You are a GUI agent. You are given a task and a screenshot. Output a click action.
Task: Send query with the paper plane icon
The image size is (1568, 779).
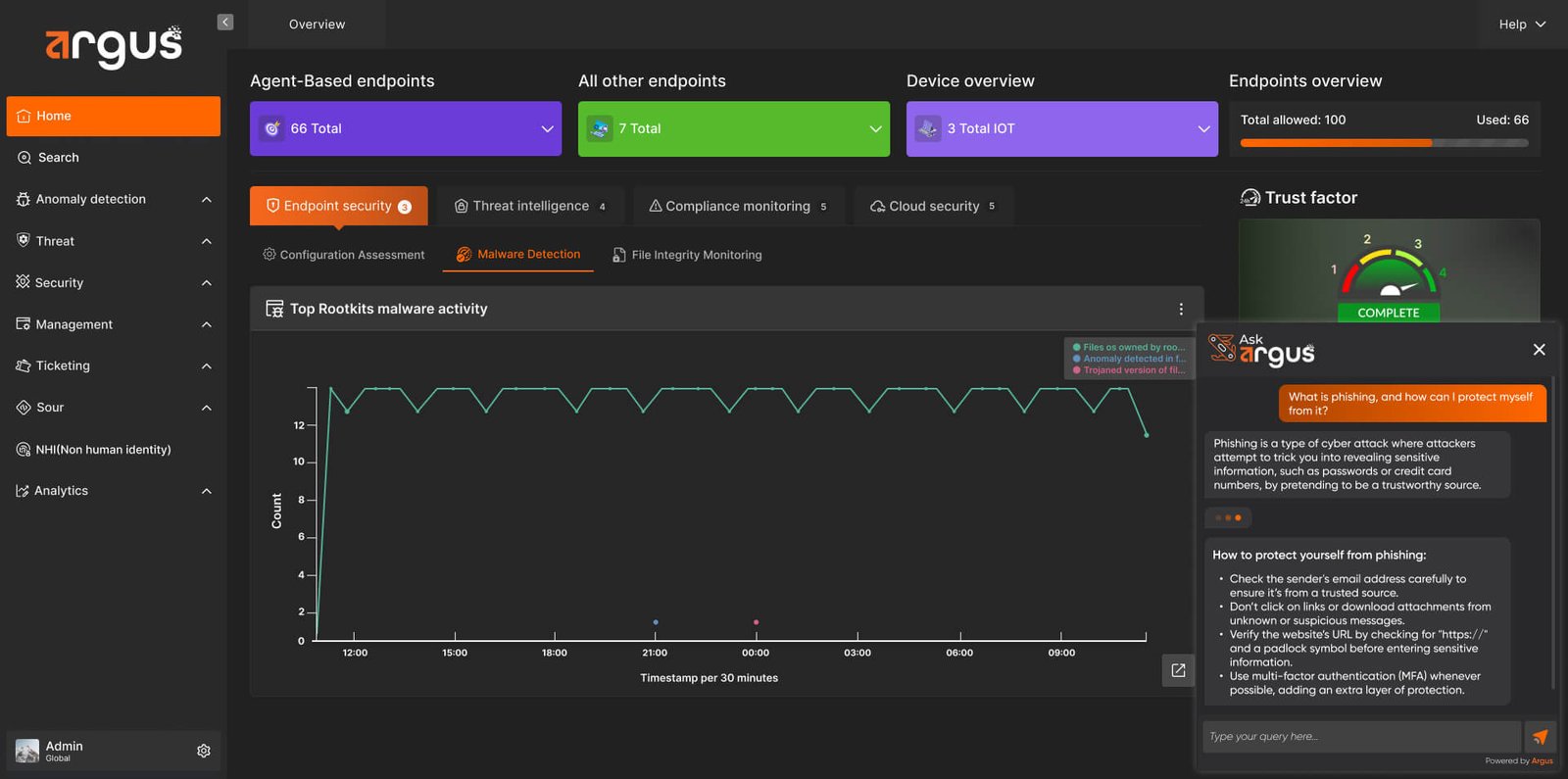1541,737
